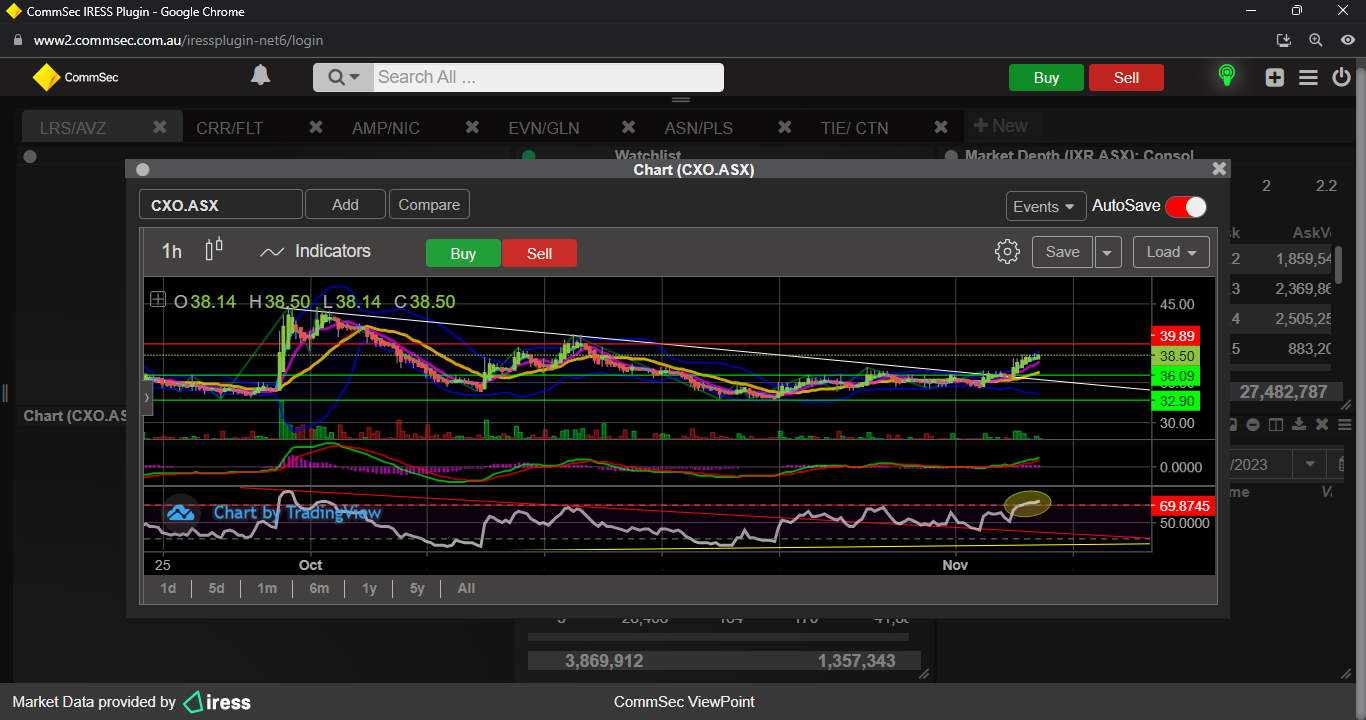This screenshot has width=1366, height=720.
Task: Click the top bar Sell button
Action: 1126,78
